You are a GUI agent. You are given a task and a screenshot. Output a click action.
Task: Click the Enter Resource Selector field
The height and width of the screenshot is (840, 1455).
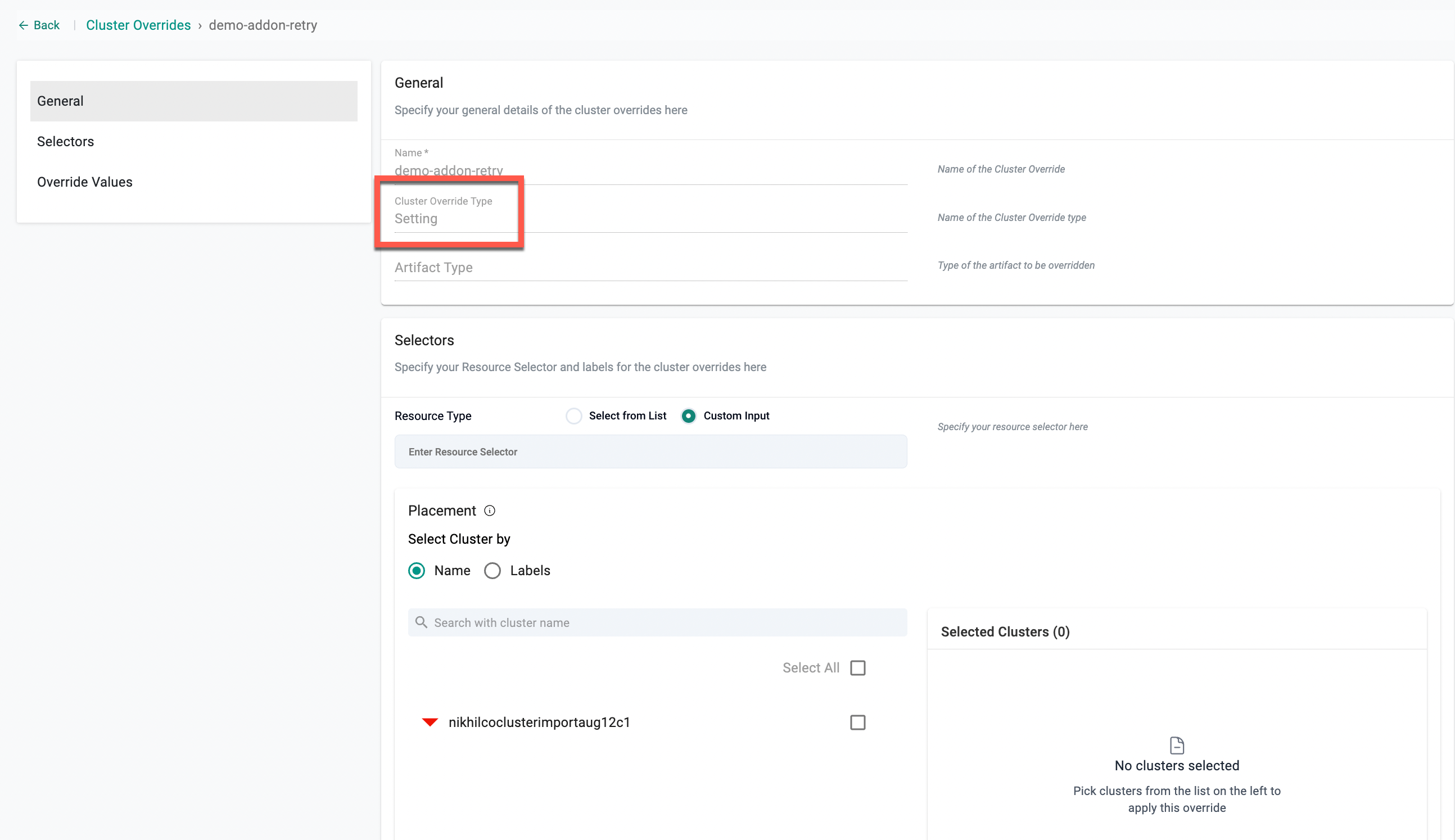coord(650,451)
